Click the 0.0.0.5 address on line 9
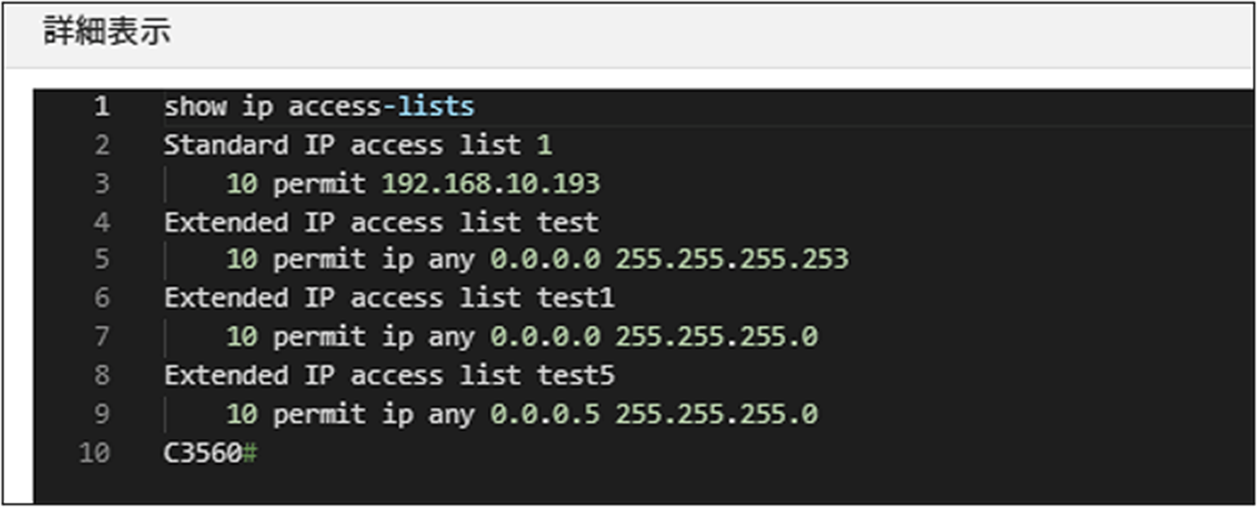The image size is (1257, 507). click(x=545, y=413)
